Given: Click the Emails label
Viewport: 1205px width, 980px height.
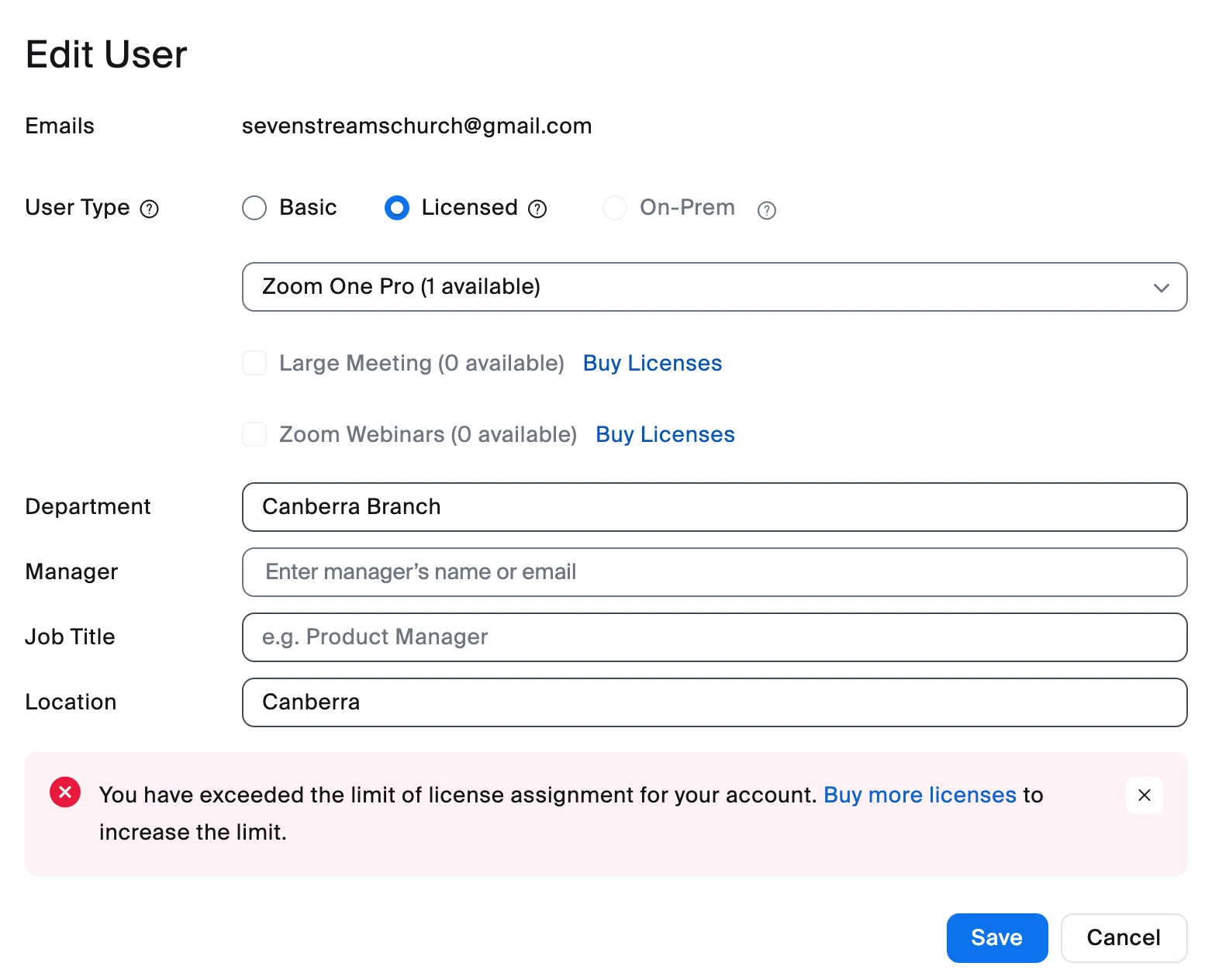Looking at the screenshot, I should [x=60, y=126].
